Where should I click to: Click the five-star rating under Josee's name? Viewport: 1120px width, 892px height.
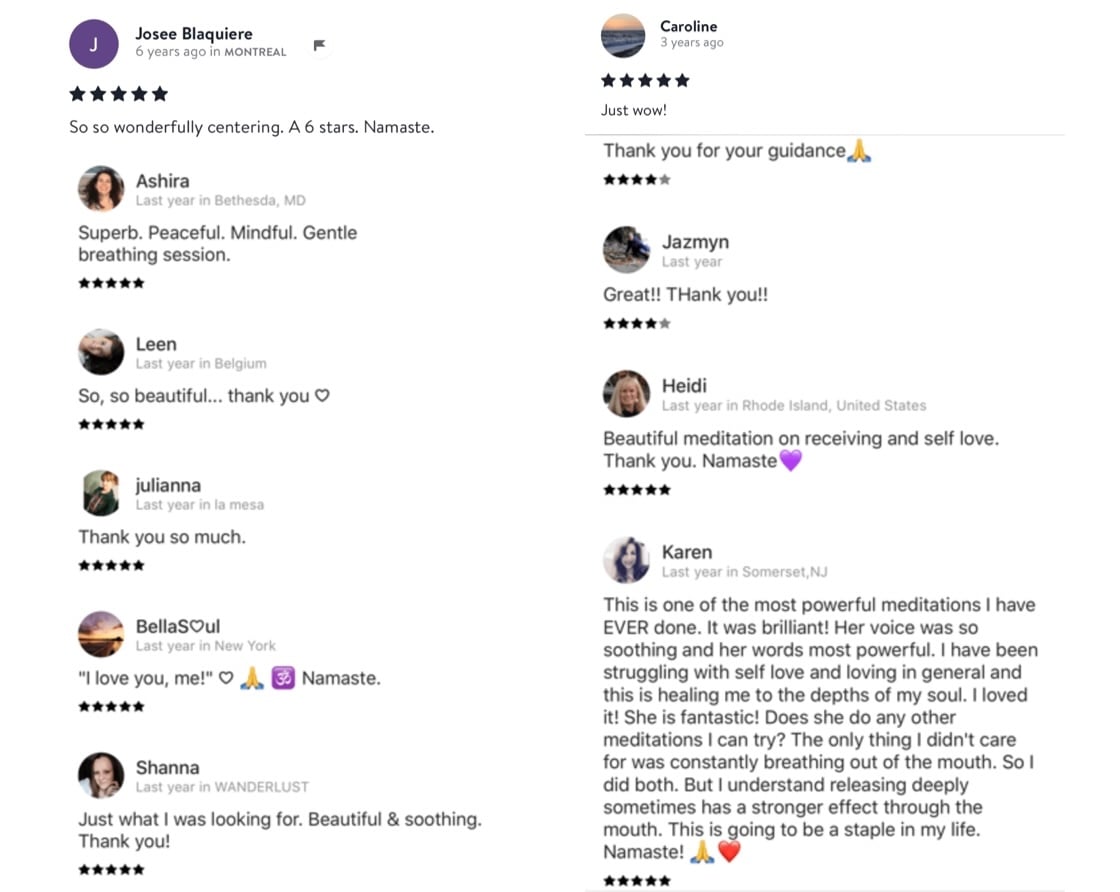point(118,94)
